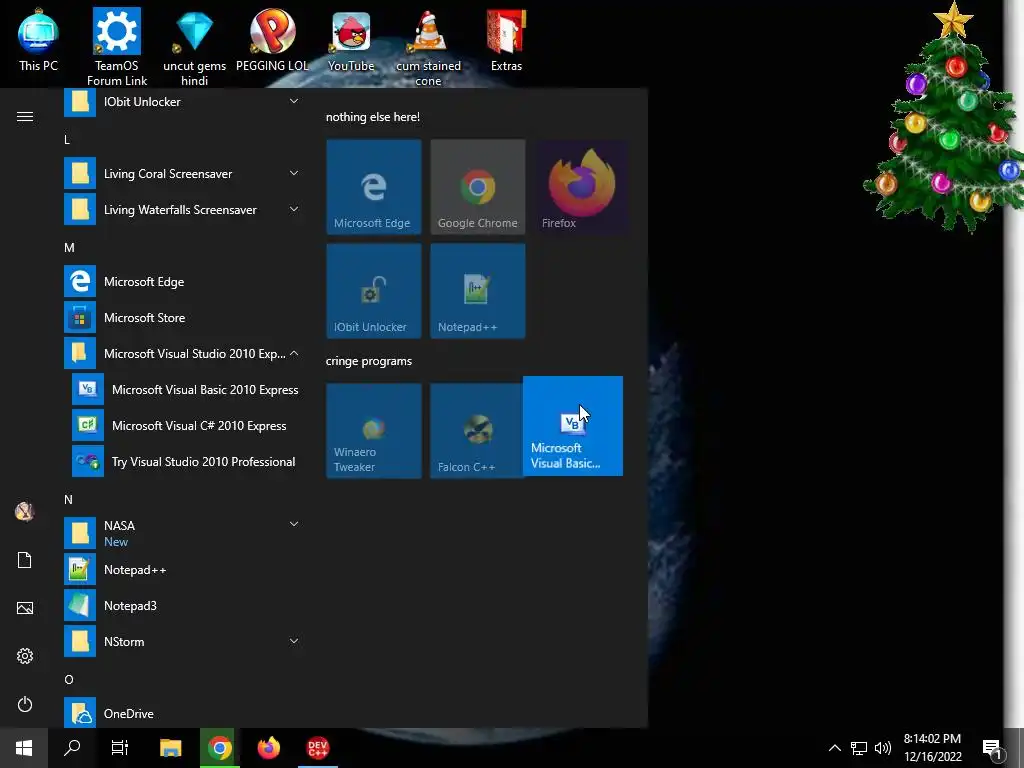Open Action Center notifications
The width and height of the screenshot is (1024, 768).
coord(993,748)
